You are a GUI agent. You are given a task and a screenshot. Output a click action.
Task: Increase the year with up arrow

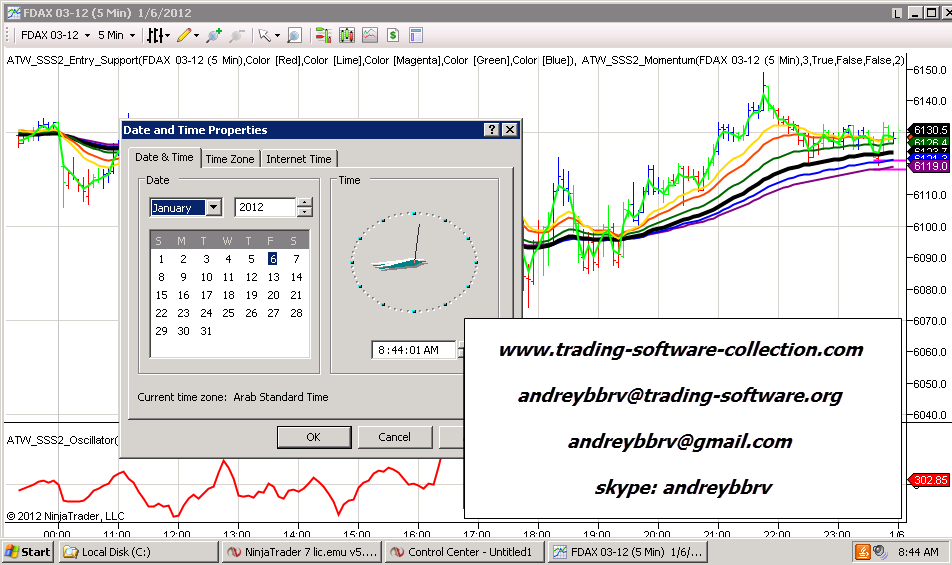click(305, 203)
